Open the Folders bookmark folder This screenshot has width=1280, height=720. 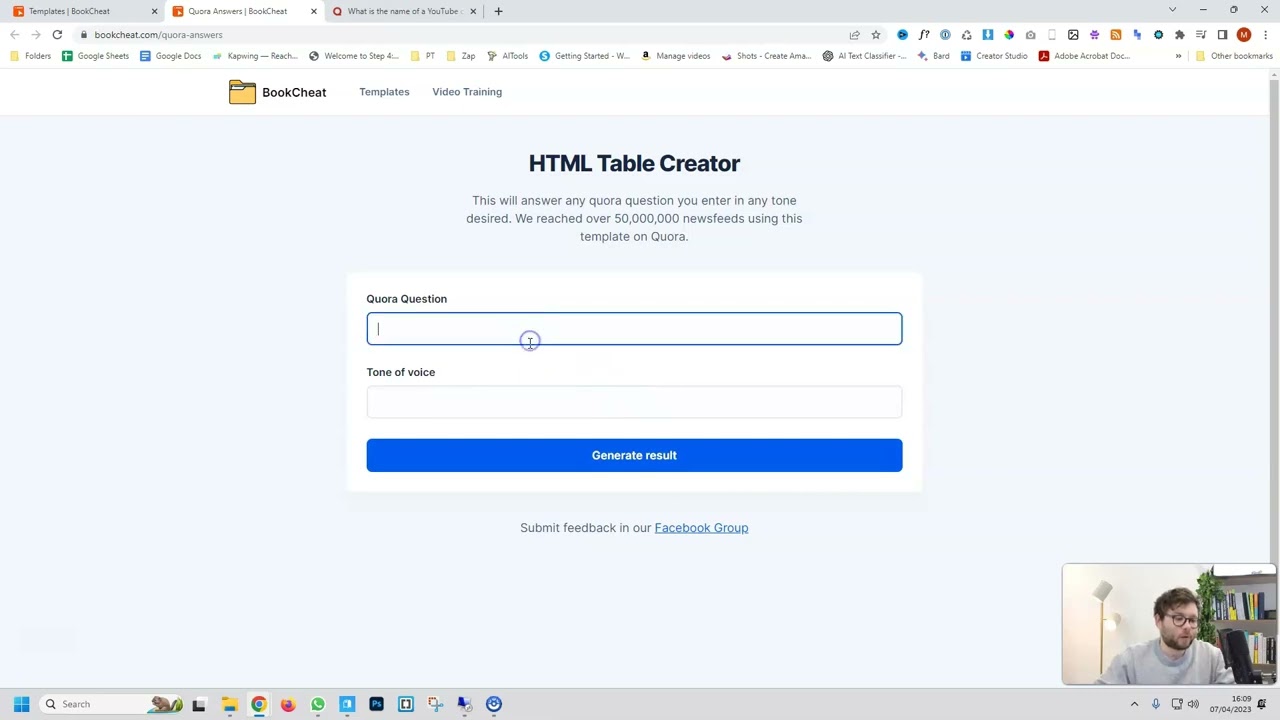pos(30,56)
